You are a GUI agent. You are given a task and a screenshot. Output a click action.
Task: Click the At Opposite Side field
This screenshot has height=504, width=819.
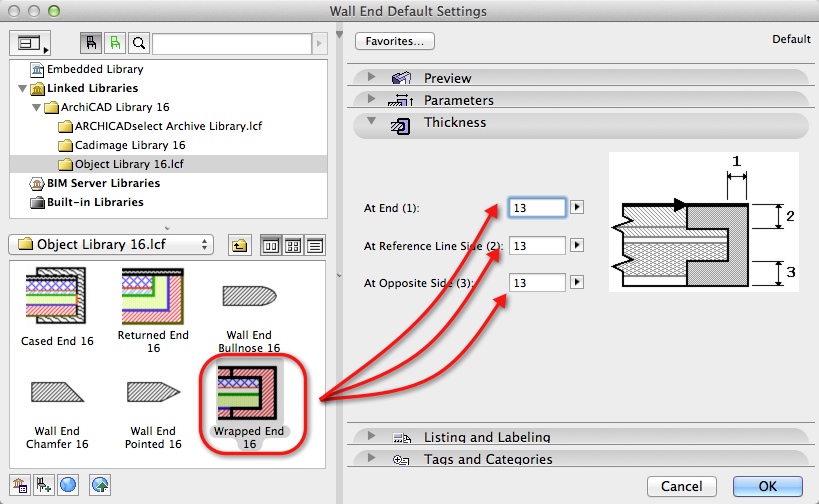pyautogui.click(x=537, y=283)
